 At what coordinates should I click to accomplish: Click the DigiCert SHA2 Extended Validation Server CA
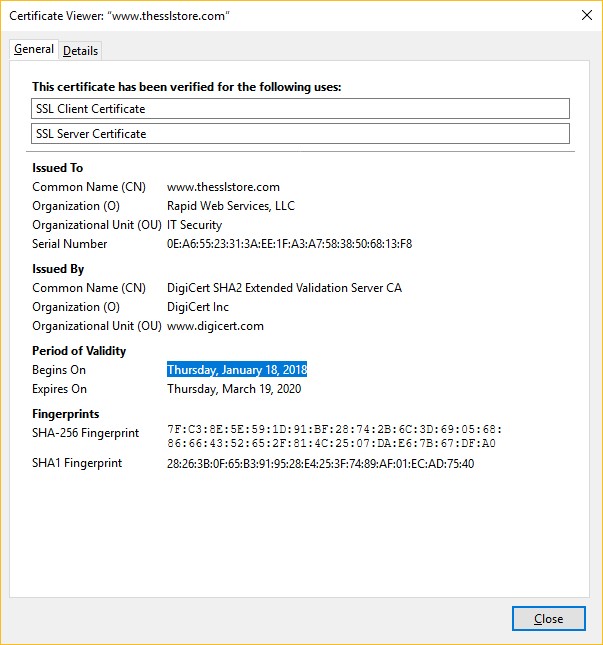coord(284,288)
